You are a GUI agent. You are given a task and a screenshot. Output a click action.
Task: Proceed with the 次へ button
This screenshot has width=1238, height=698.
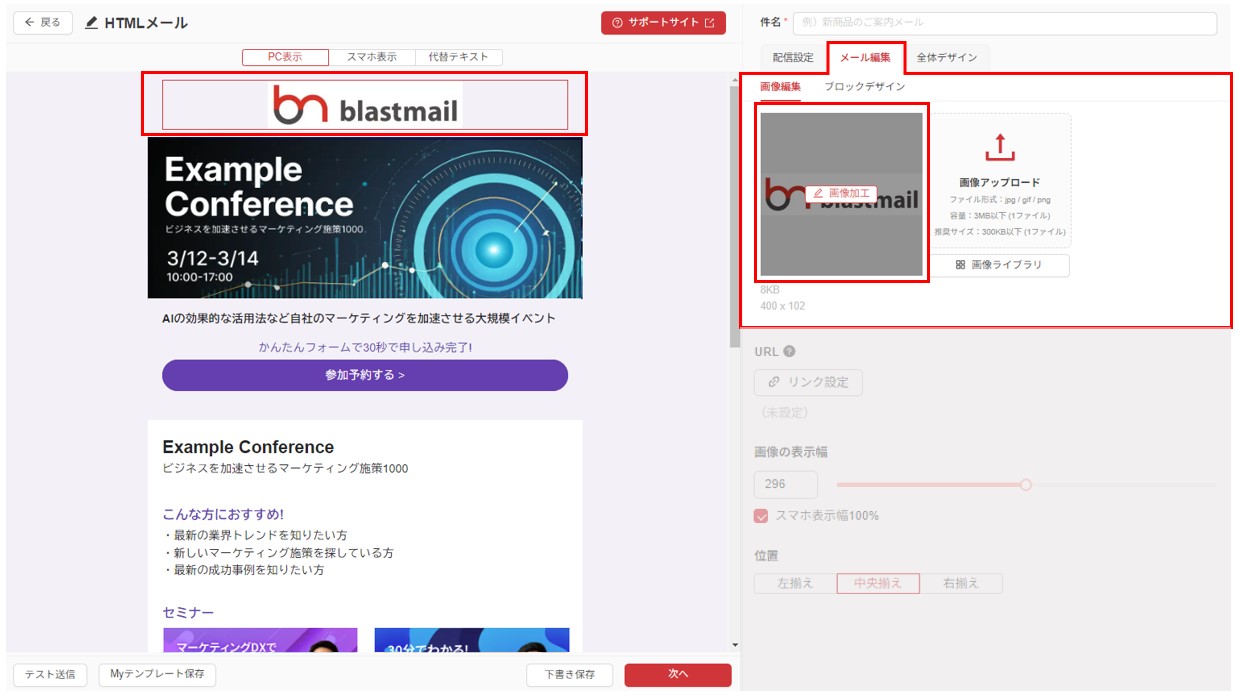[x=678, y=675]
